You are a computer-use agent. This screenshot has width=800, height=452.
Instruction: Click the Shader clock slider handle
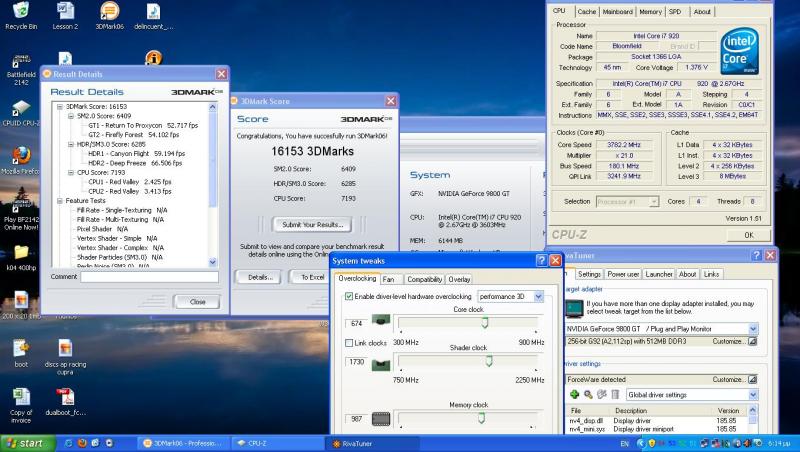(489, 361)
